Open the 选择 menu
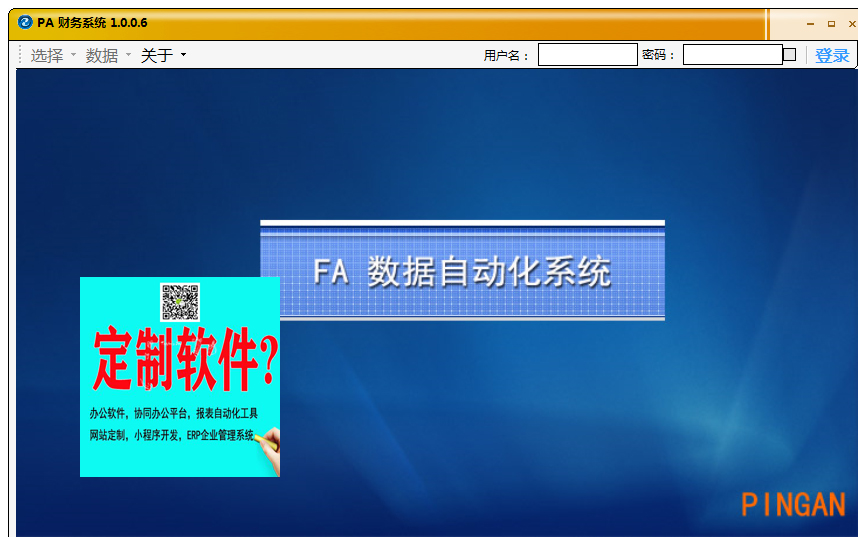The width and height of the screenshot is (858, 537). point(47,56)
